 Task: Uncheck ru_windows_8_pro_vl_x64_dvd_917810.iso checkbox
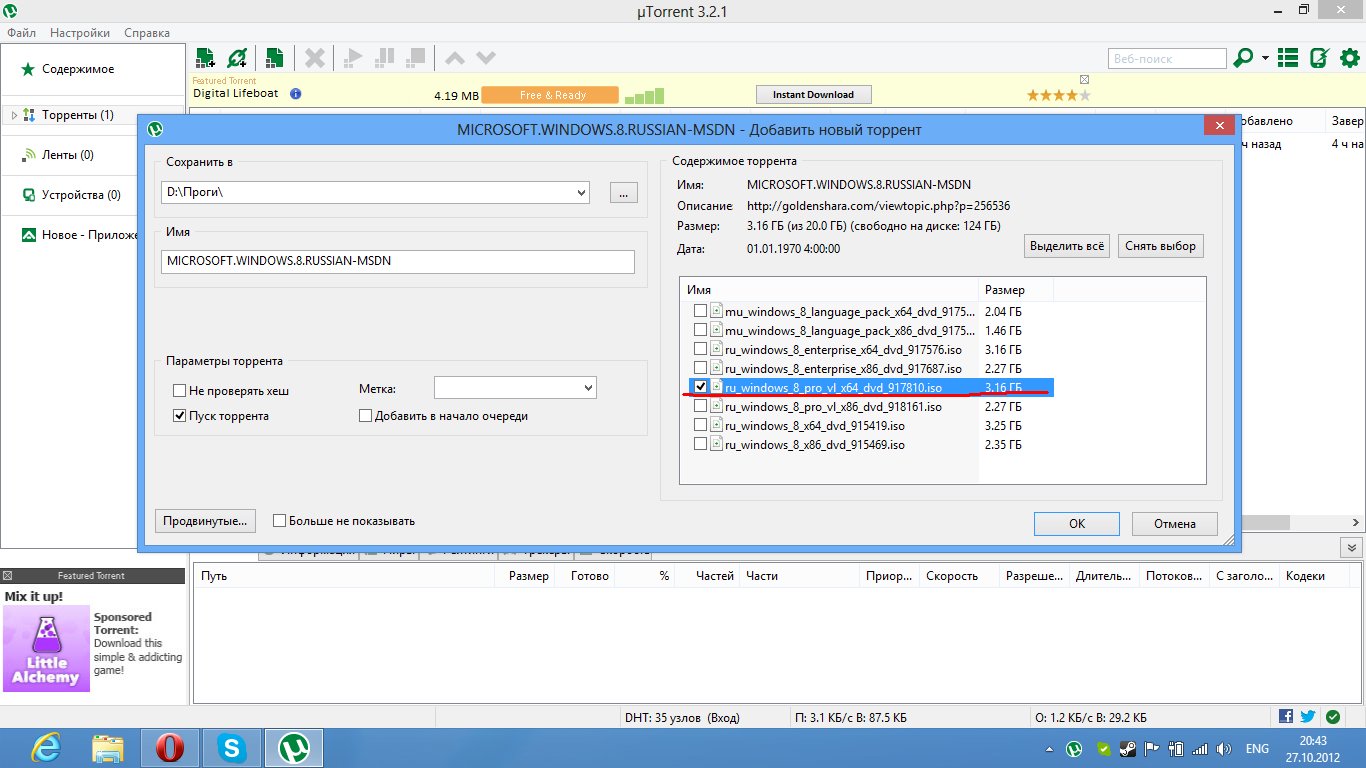tap(701, 387)
